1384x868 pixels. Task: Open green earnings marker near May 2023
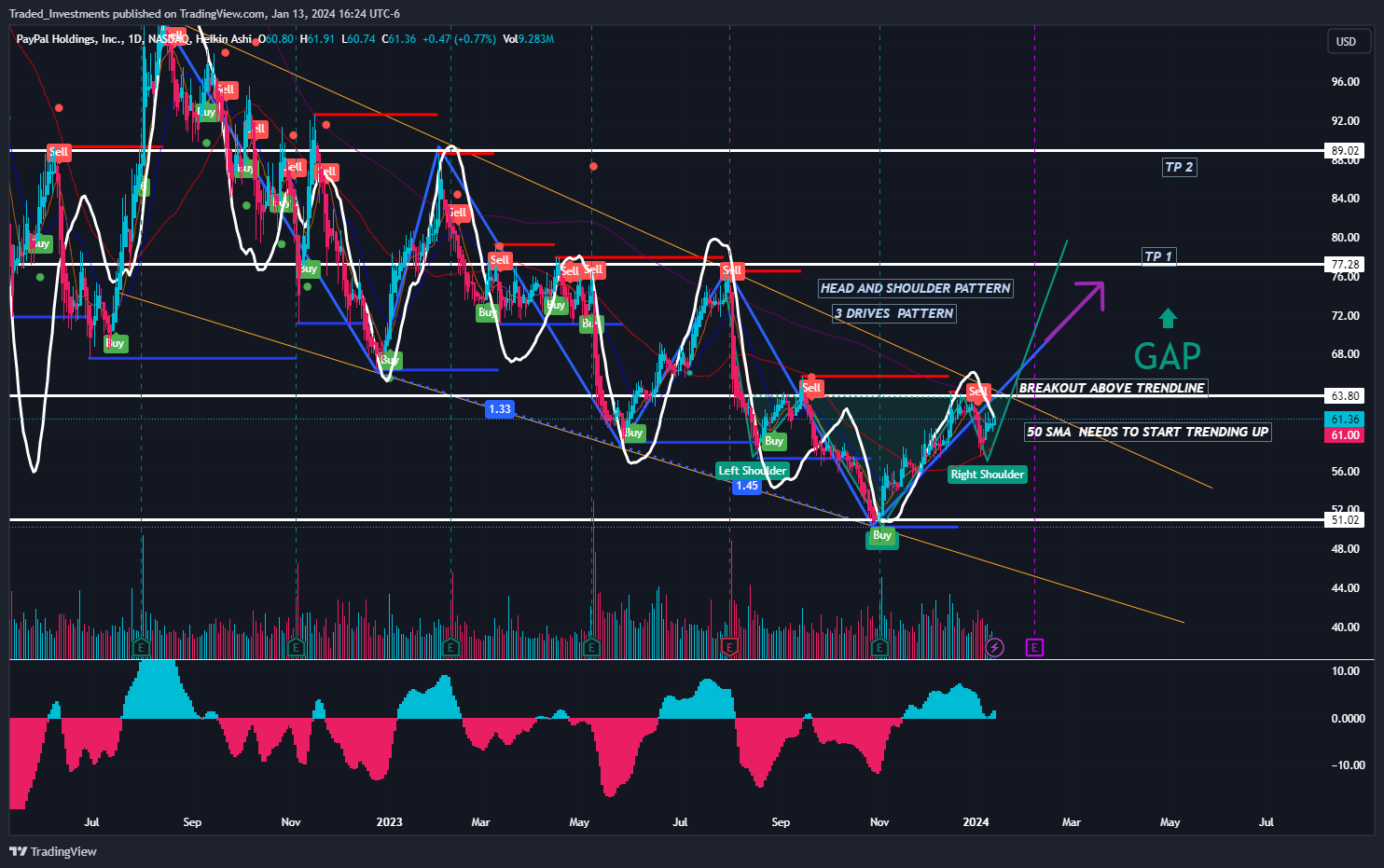[x=591, y=647]
